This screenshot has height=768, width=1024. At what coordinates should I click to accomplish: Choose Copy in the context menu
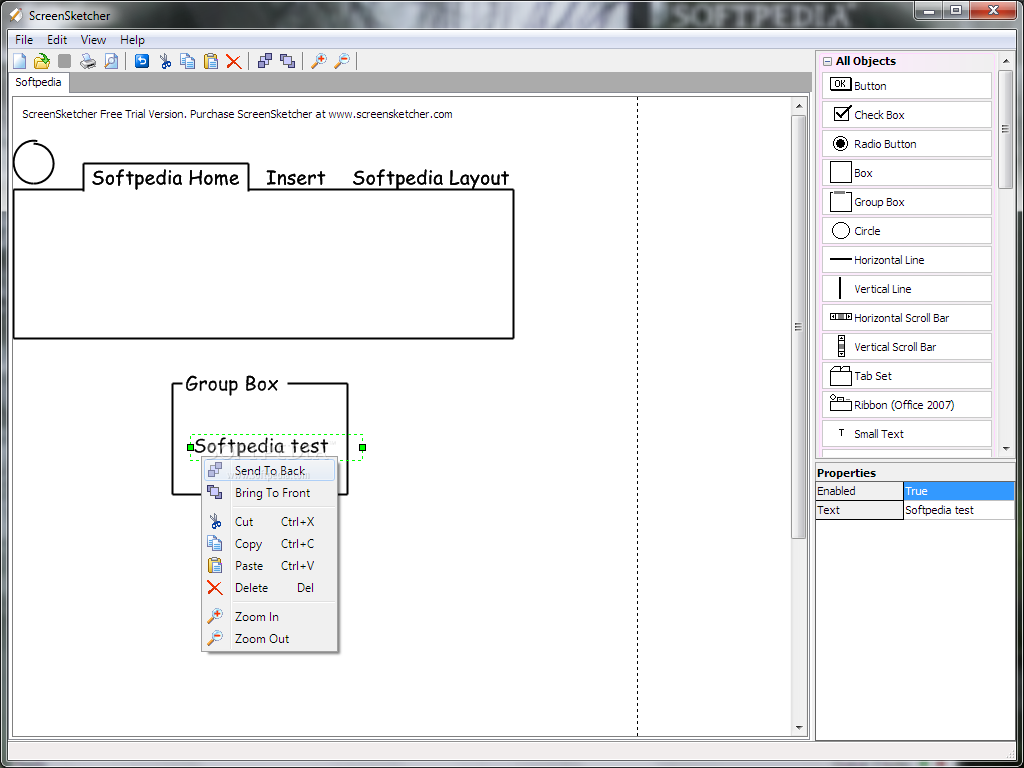[x=270, y=543]
